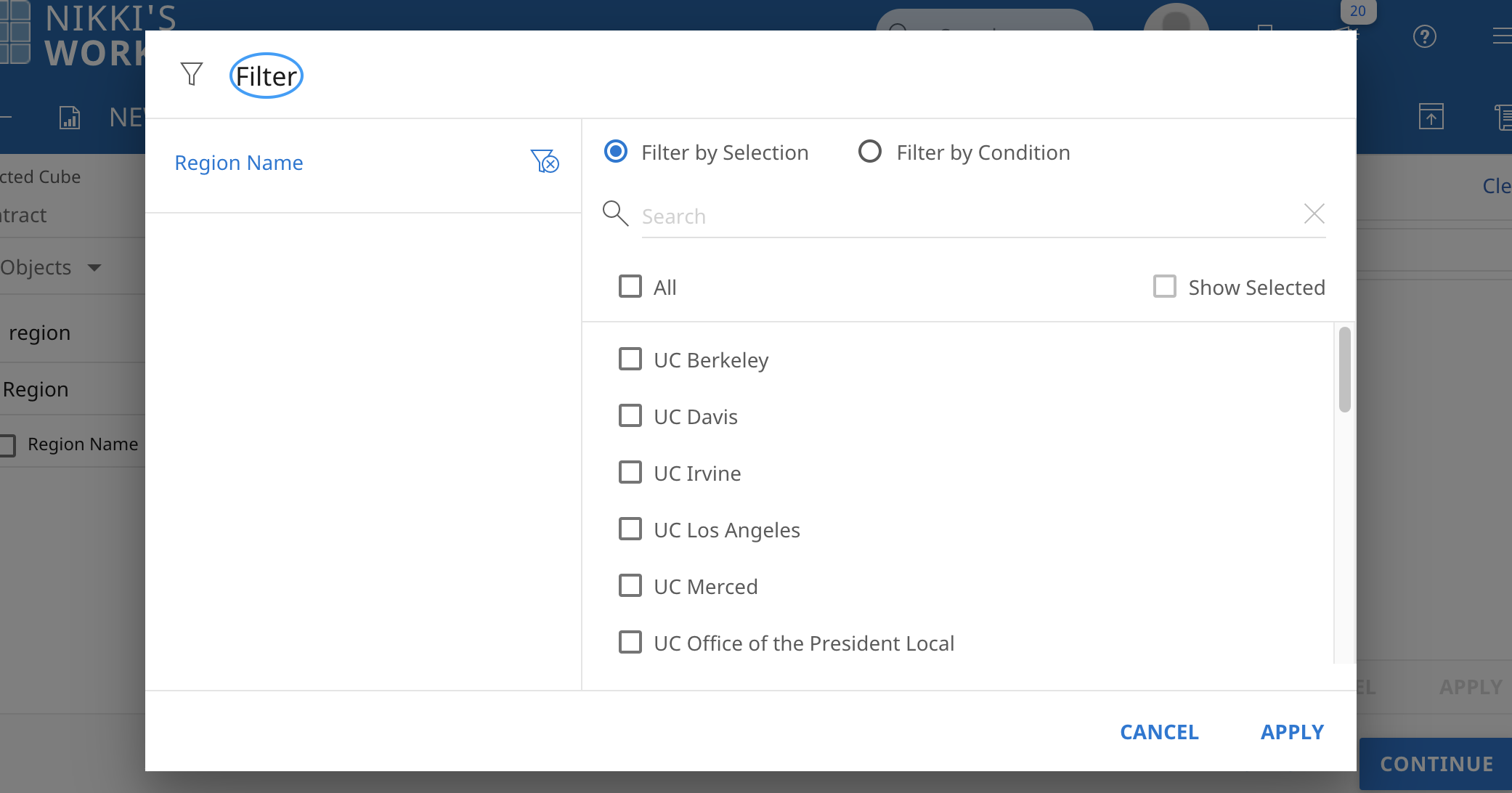Click into the Search input field
Screen dimensions: 1512x793
(966, 216)
